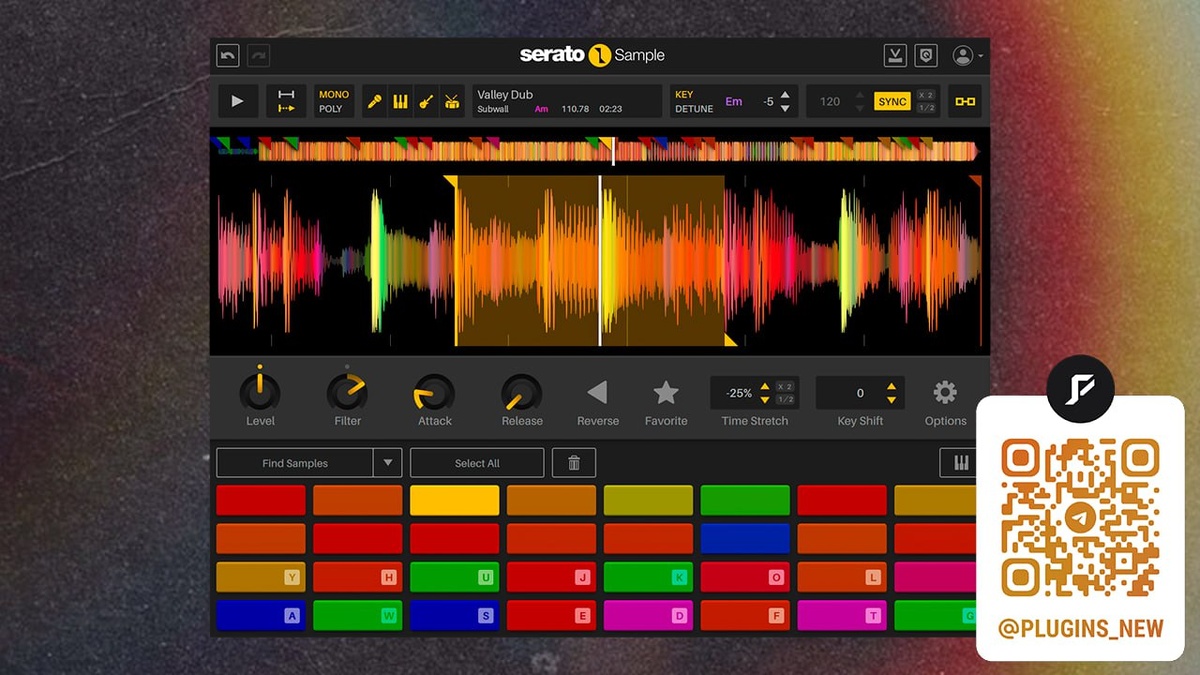Click the Filter knob

(347, 392)
